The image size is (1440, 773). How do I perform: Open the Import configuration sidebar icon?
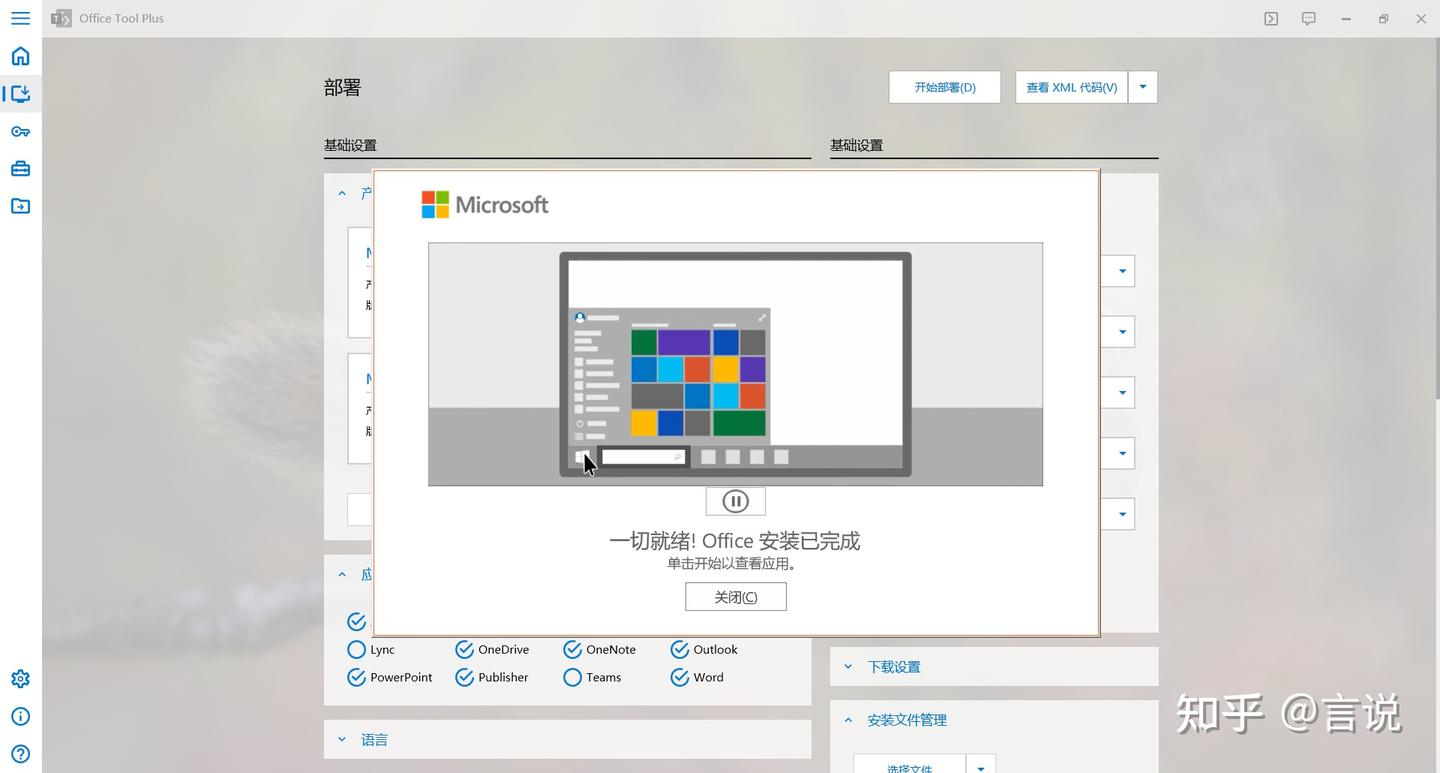20,205
